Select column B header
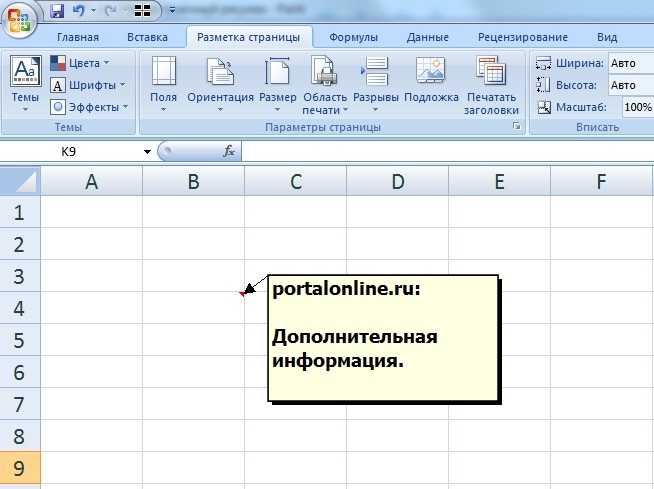This screenshot has height=489, width=654. click(x=193, y=181)
